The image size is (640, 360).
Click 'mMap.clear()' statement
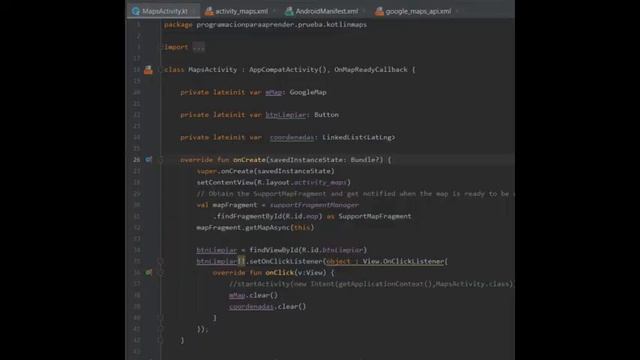pos(253,295)
